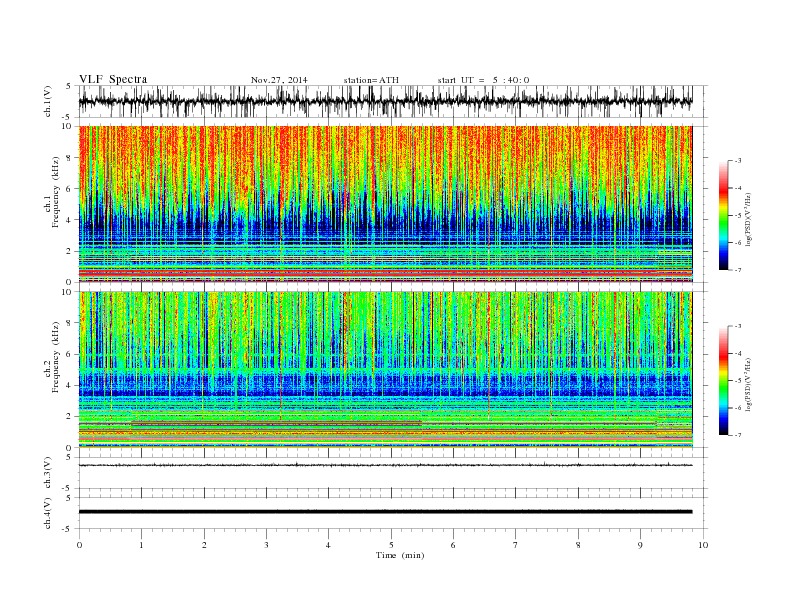Click the "VLF Spectra" title text
This screenshot has width=792, height=612.
pos(113,79)
